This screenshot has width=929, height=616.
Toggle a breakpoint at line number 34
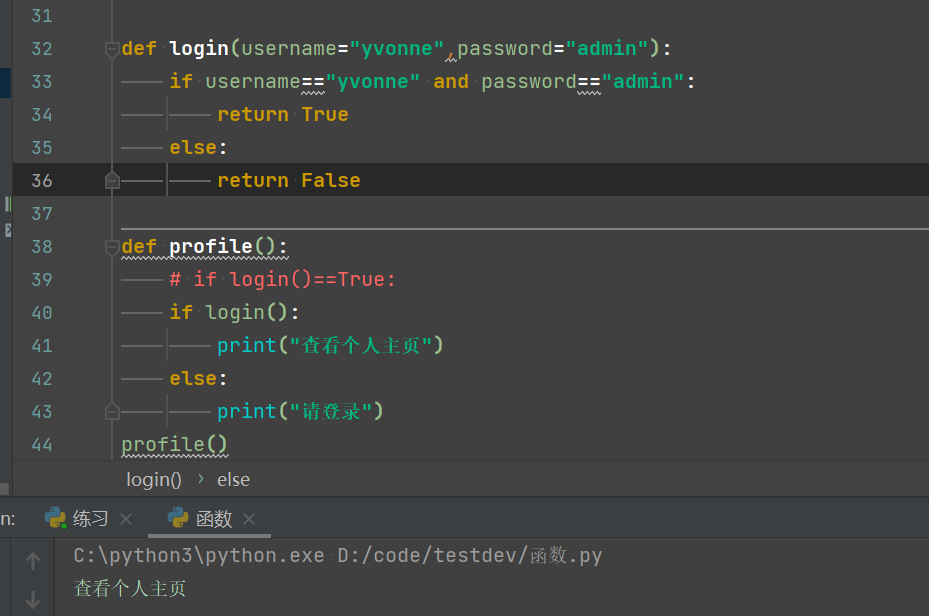click(42, 115)
